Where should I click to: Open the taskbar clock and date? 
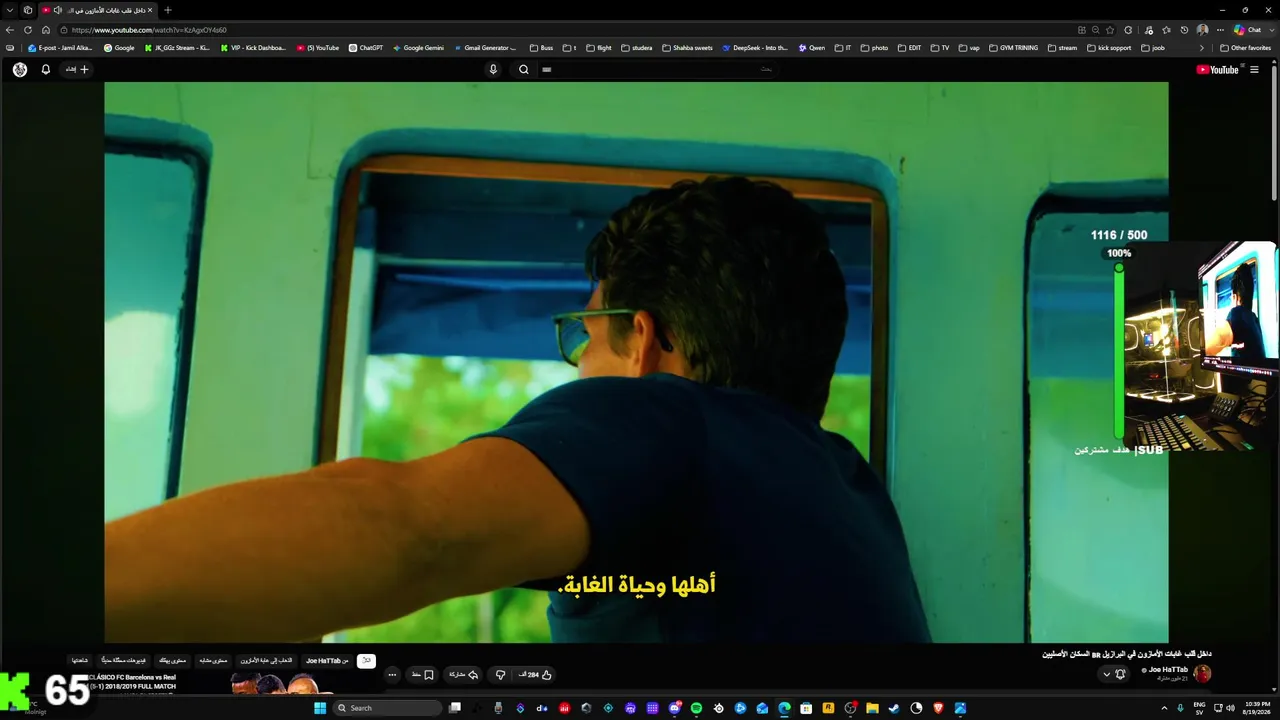1257,708
